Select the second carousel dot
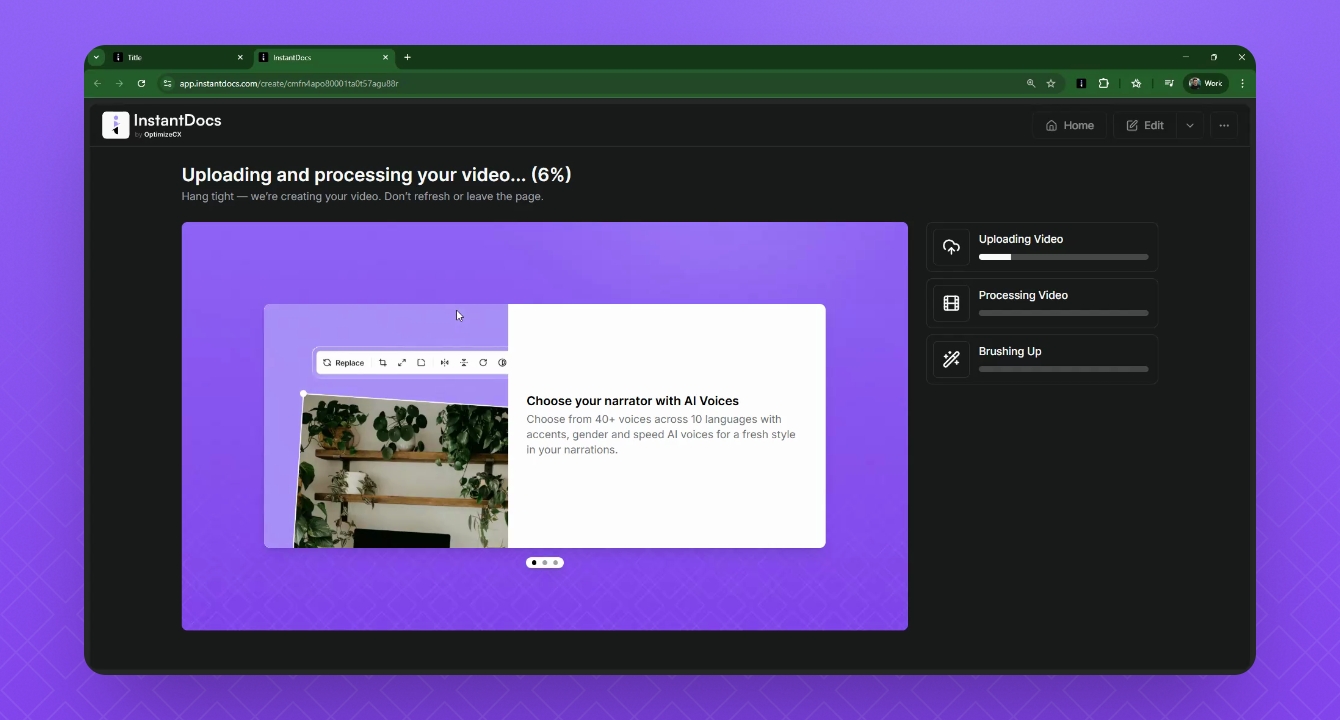 tap(545, 563)
